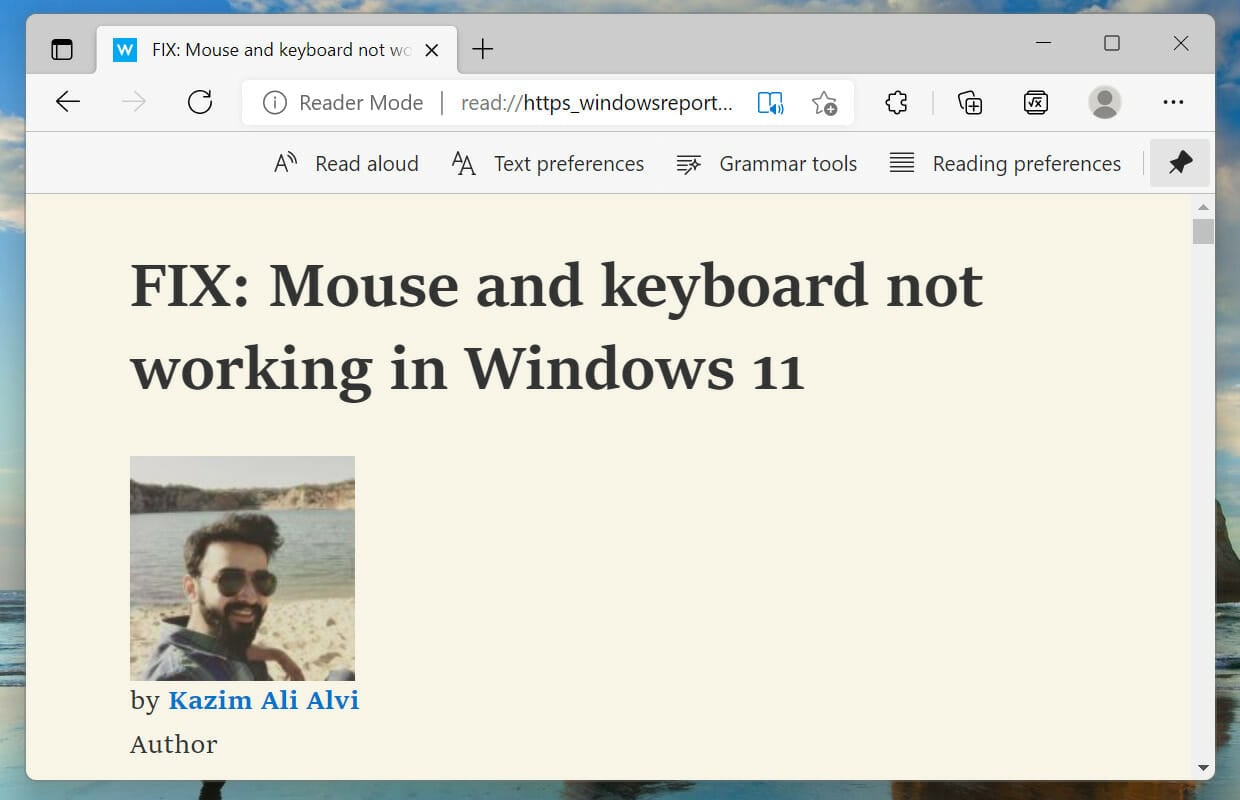Start Read aloud

pos(346,163)
